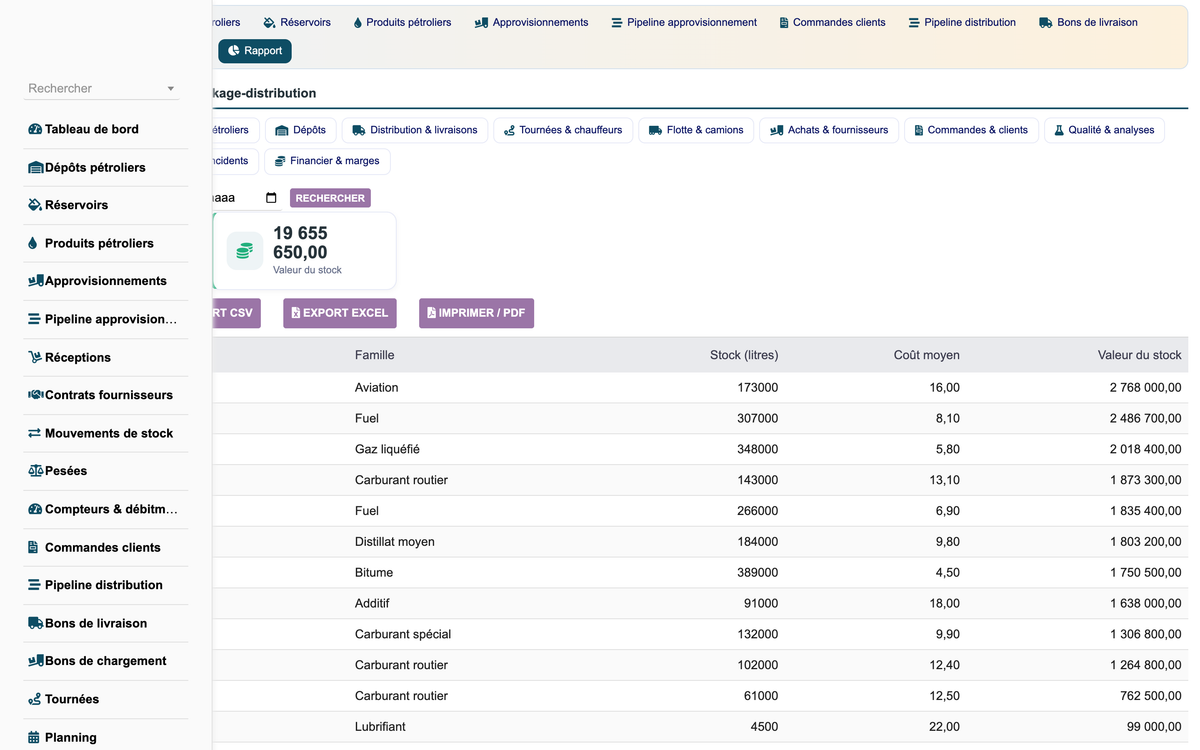
Task: Switch to Achats & fournisseurs tab
Action: click(829, 130)
